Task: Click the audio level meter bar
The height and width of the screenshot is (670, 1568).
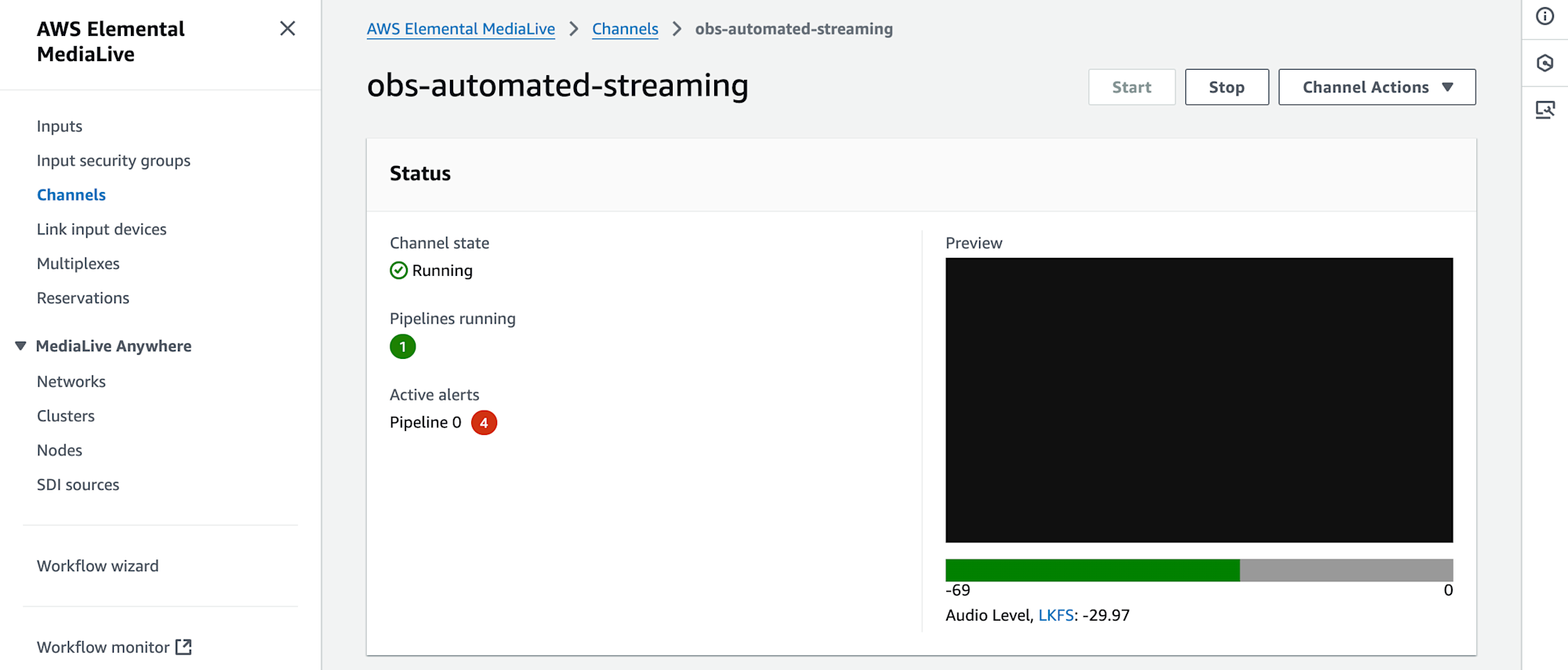Action: [x=1199, y=570]
